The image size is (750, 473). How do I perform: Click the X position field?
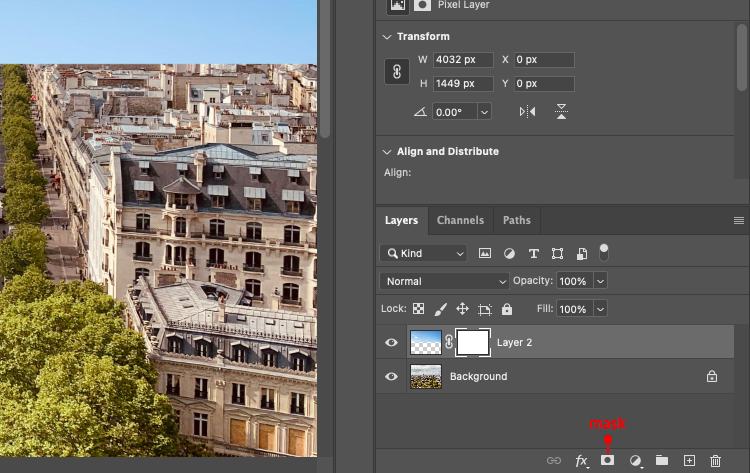click(544, 60)
